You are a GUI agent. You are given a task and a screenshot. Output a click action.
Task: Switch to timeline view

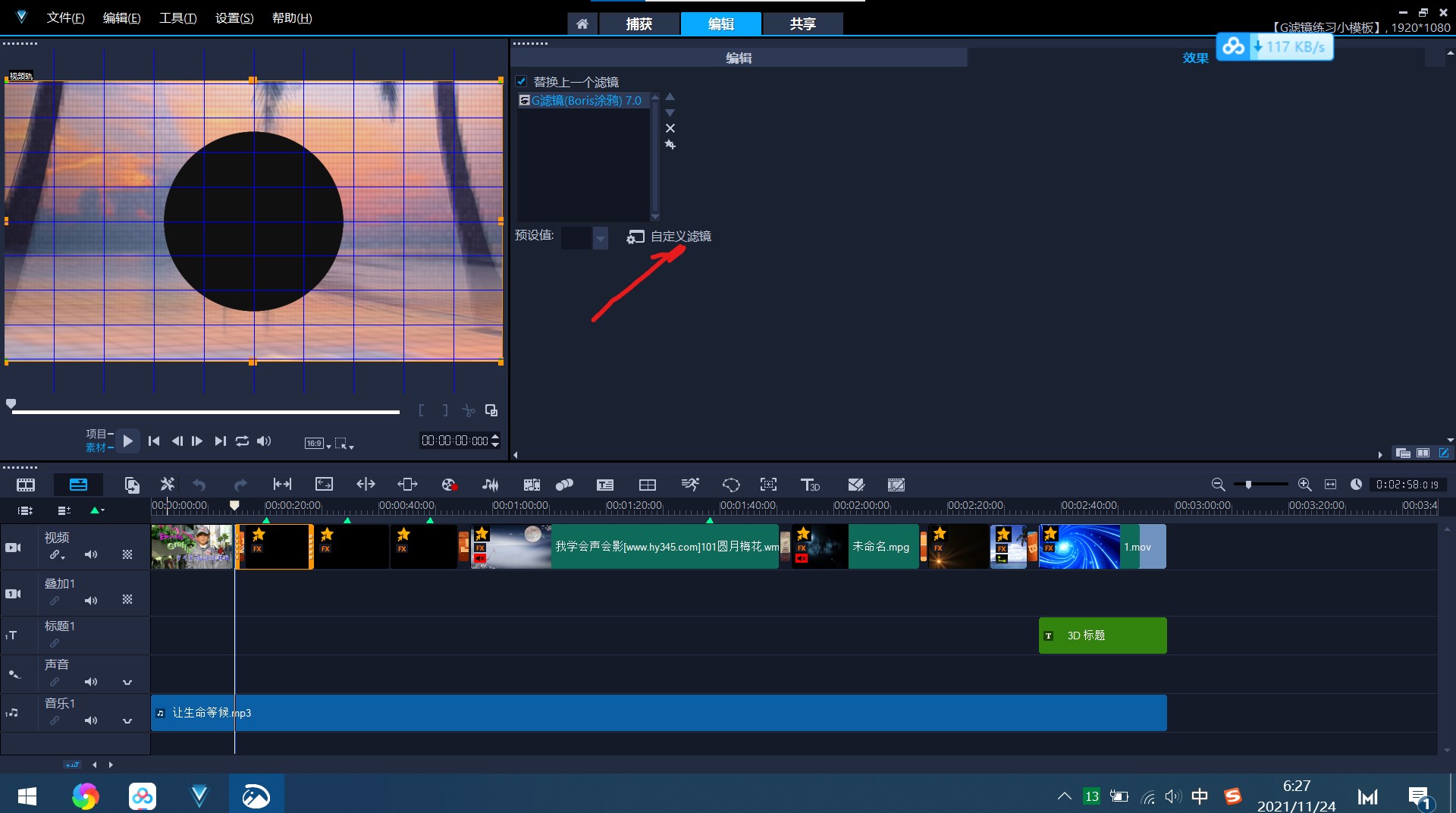[x=78, y=485]
